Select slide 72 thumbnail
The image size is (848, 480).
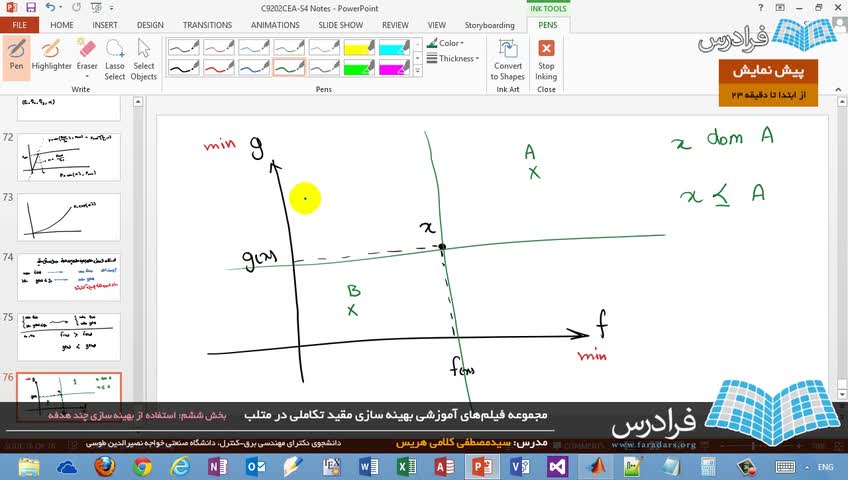(x=69, y=157)
